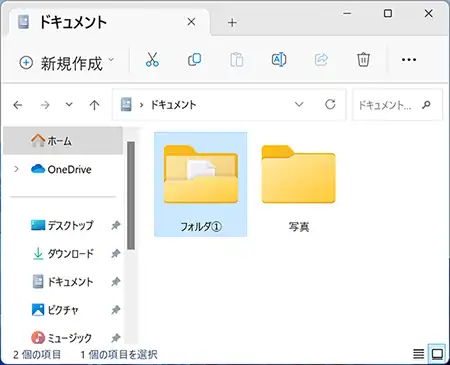Minimize the Explorer window
The image size is (450, 365).
[347, 14]
